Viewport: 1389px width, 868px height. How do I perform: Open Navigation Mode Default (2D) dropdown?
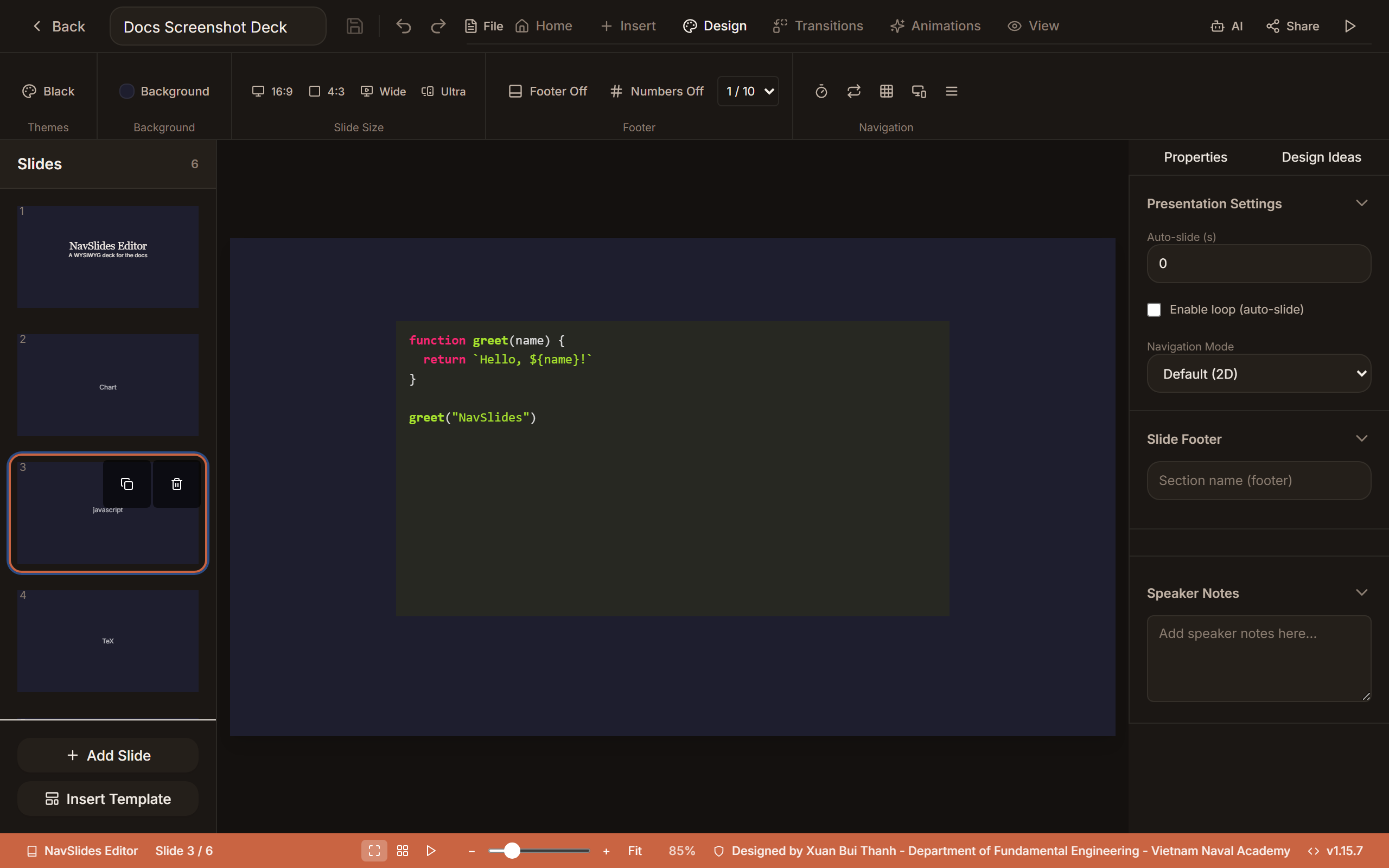point(1259,374)
